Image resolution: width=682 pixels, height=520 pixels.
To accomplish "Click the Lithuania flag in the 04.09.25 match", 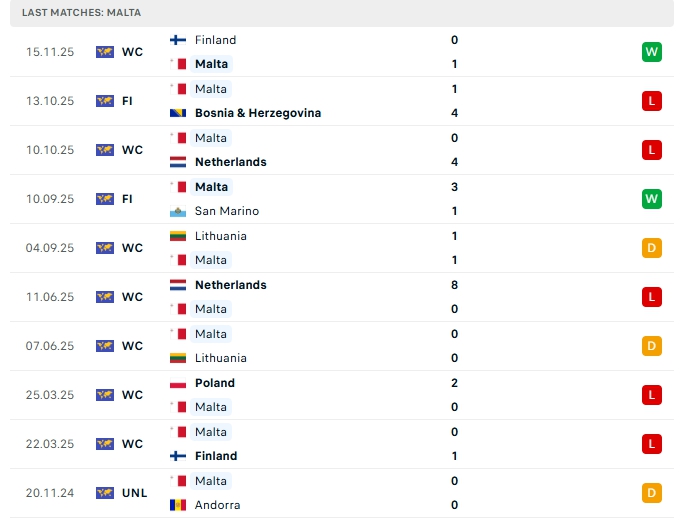I will click(178, 236).
